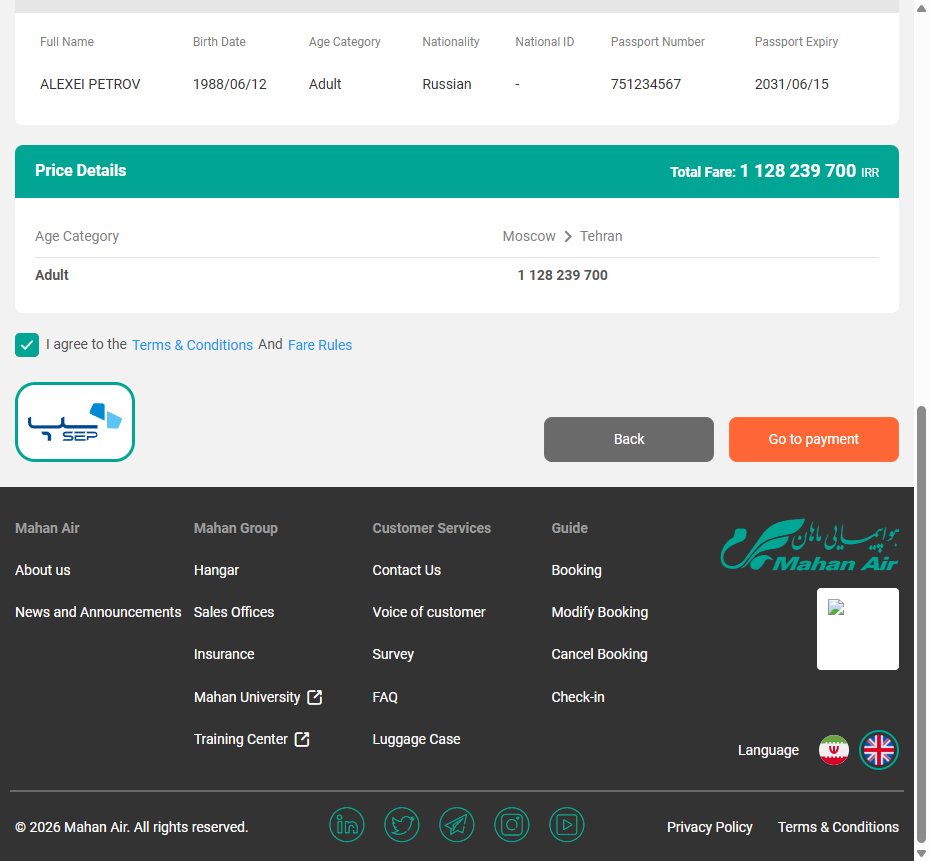
Task: Click the page vertical scrollbar thumb
Action: coord(921,625)
